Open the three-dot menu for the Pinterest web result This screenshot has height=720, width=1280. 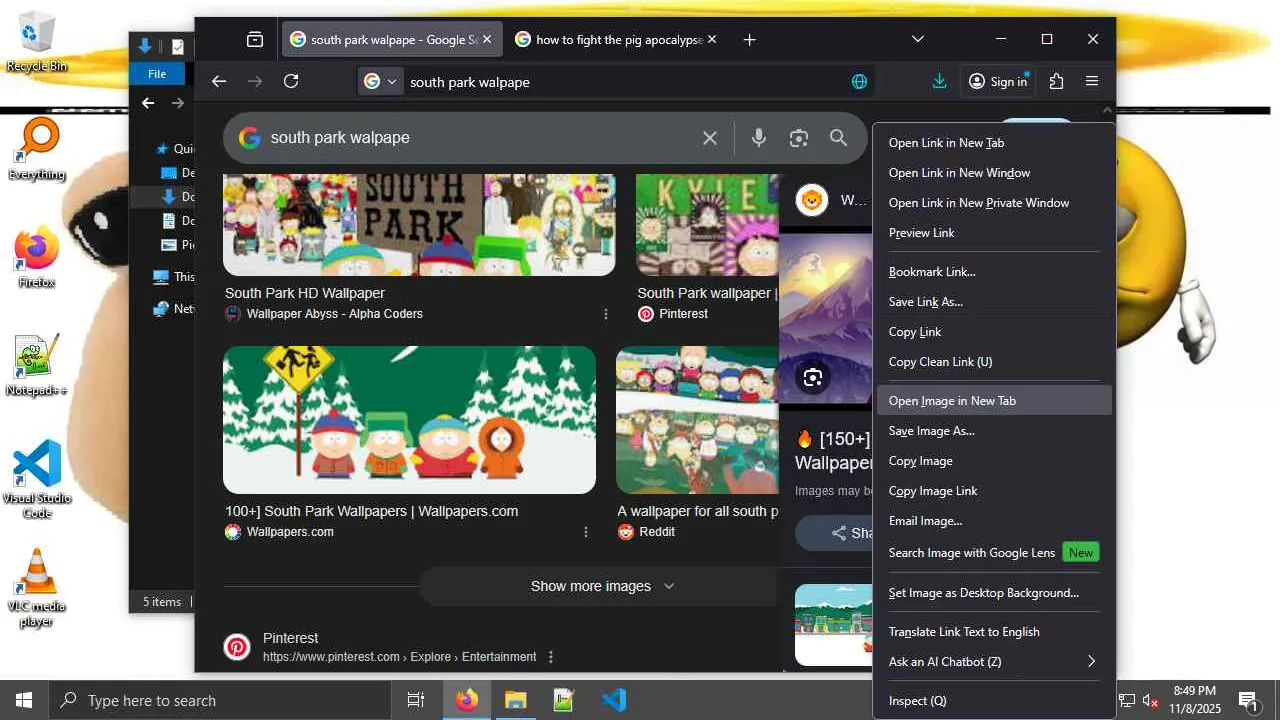[551, 657]
